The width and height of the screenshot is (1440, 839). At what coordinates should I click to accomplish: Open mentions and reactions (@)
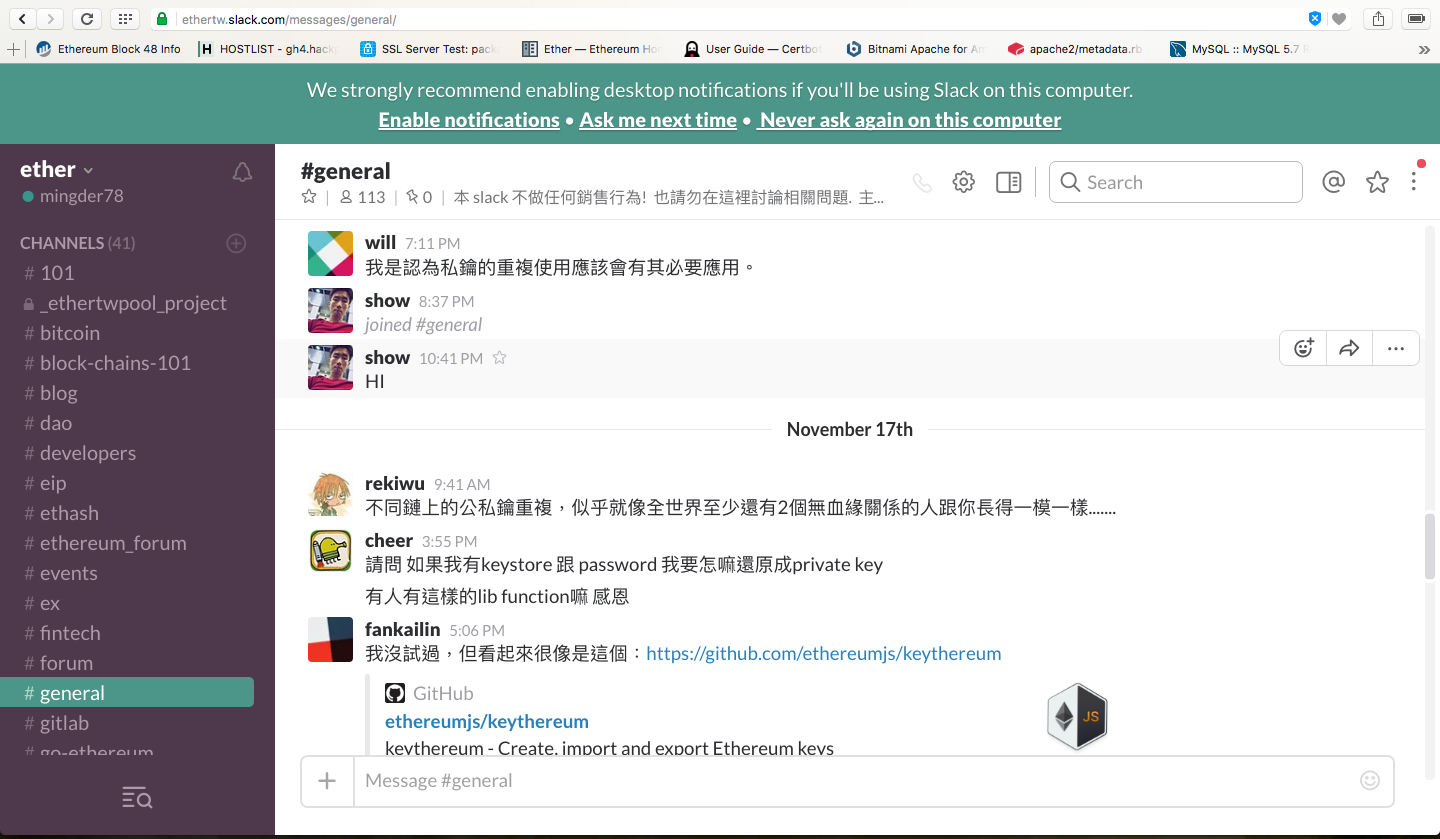(x=1333, y=182)
